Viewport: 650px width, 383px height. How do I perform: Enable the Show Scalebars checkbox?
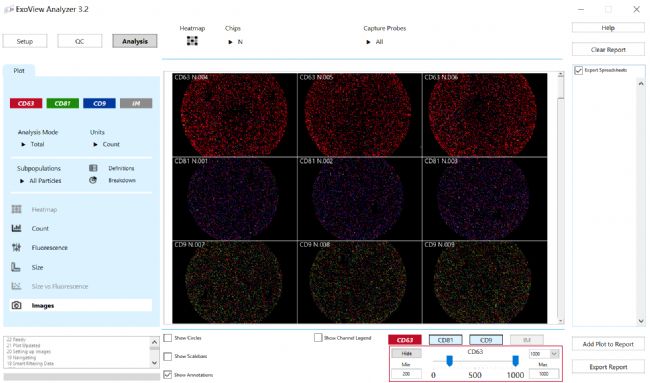pos(168,356)
